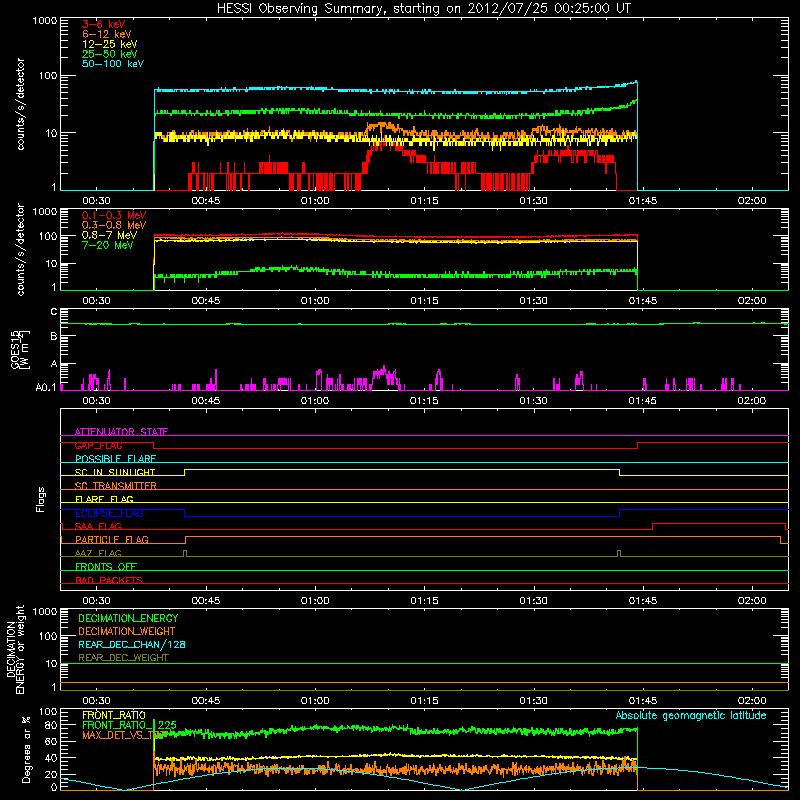Screen dimensions: 800x800
Task: Select the DECIMATION_ENERGY legend label
Action: coord(128,618)
